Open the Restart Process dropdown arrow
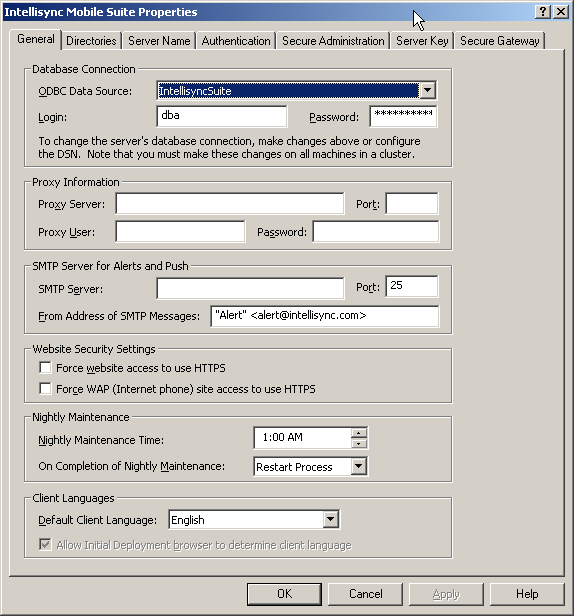 coord(358,466)
